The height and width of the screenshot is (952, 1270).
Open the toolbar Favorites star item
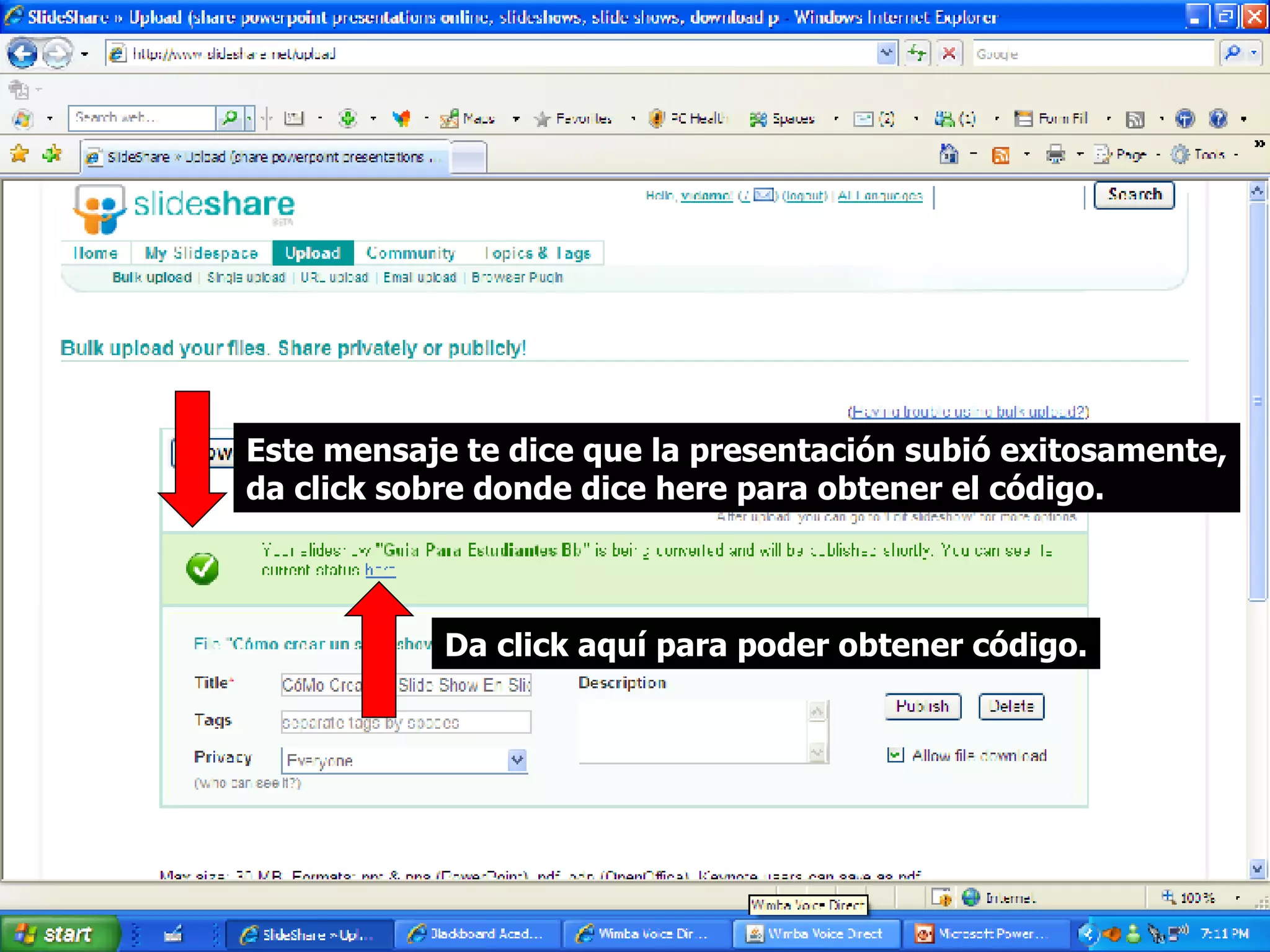coord(573,118)
